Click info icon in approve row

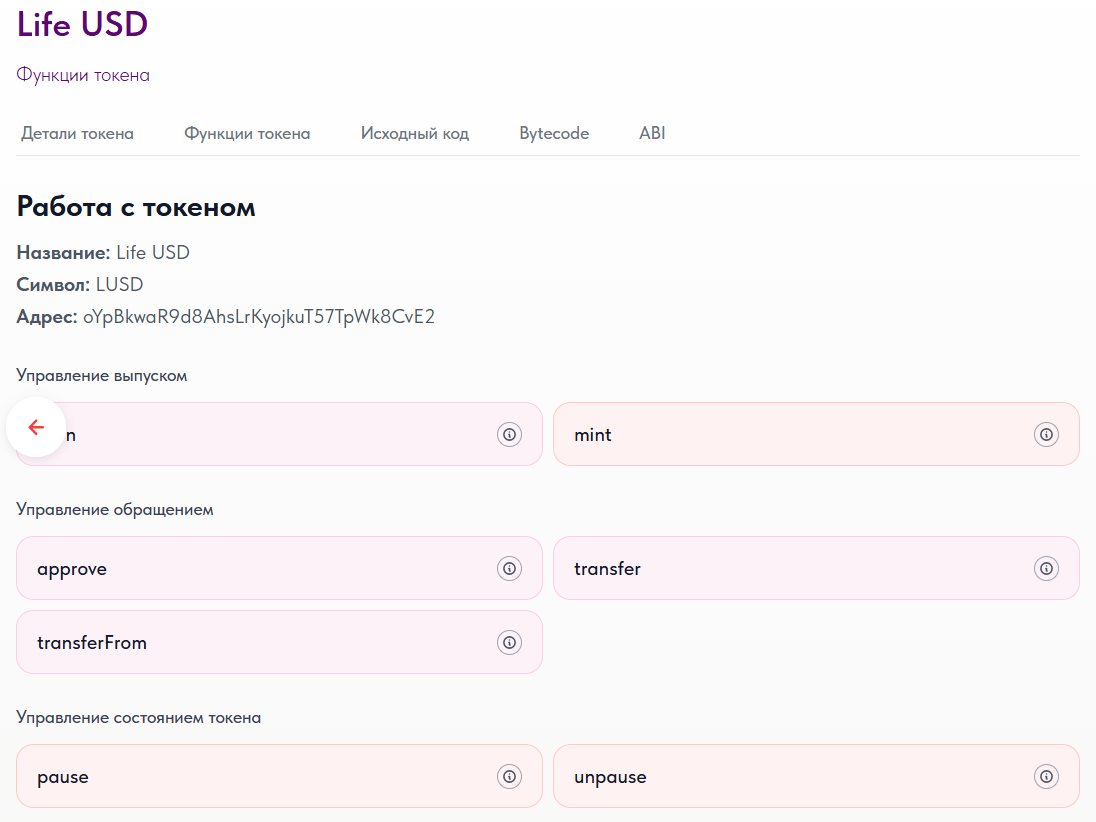coord(509,568)
